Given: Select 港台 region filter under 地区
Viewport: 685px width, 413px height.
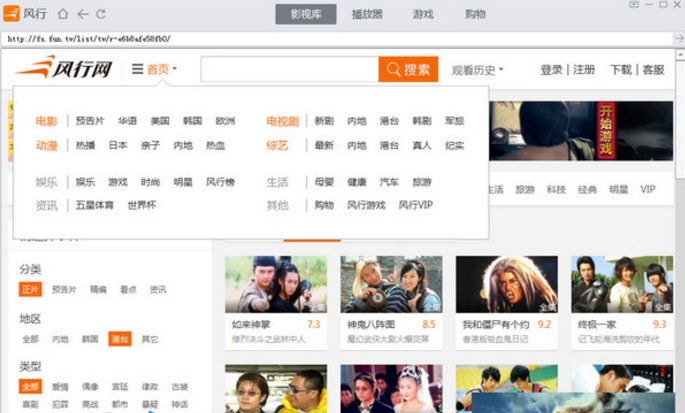Looking at the screenshot, I should click(119, 339).
